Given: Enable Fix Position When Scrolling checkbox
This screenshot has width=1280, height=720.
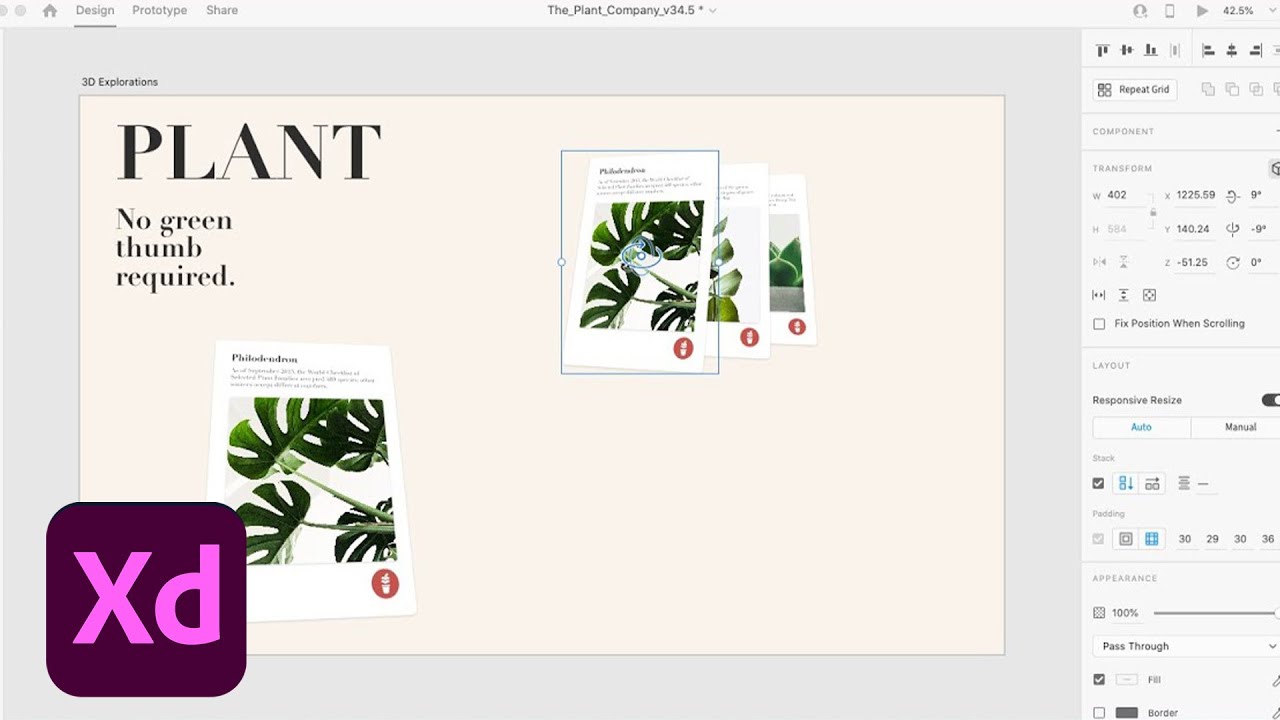Looking at the screenshot, I should 1099,324.
